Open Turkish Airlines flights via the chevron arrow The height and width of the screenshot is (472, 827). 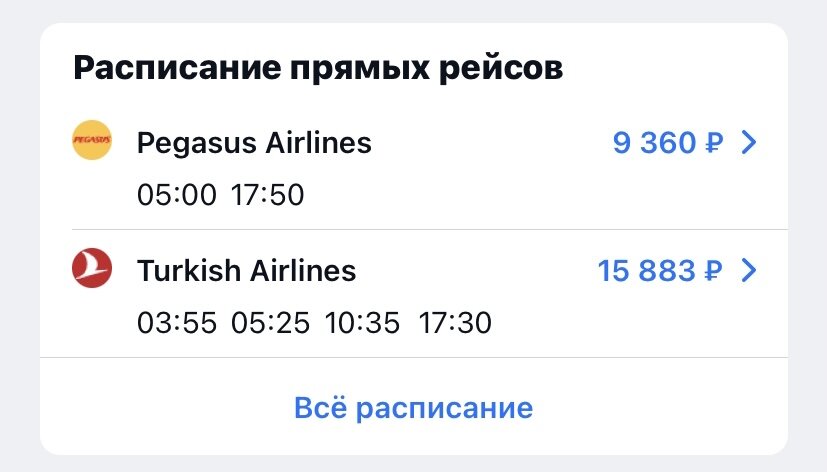point(749,271)
